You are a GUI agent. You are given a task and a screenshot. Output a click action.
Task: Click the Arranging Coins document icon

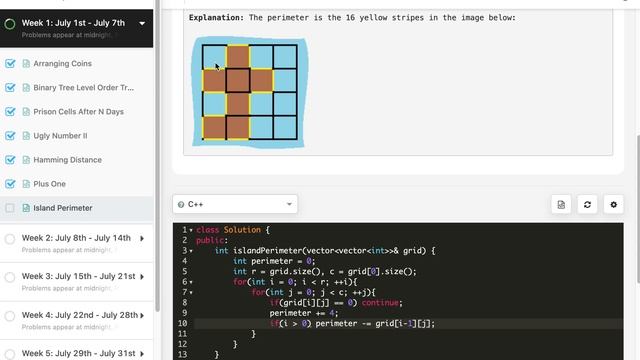point(26,64)
